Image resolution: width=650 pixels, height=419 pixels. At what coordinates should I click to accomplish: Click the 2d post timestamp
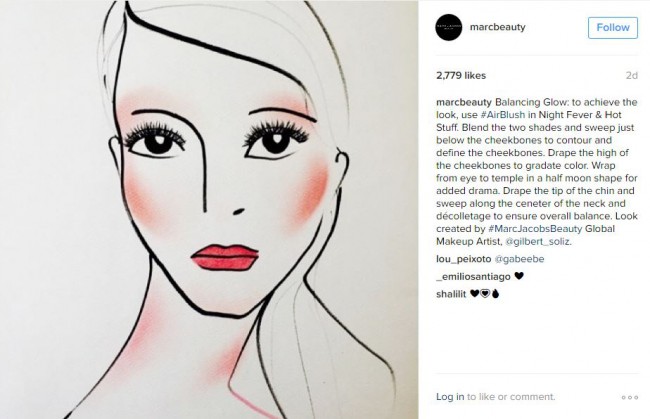pos(632,75)
